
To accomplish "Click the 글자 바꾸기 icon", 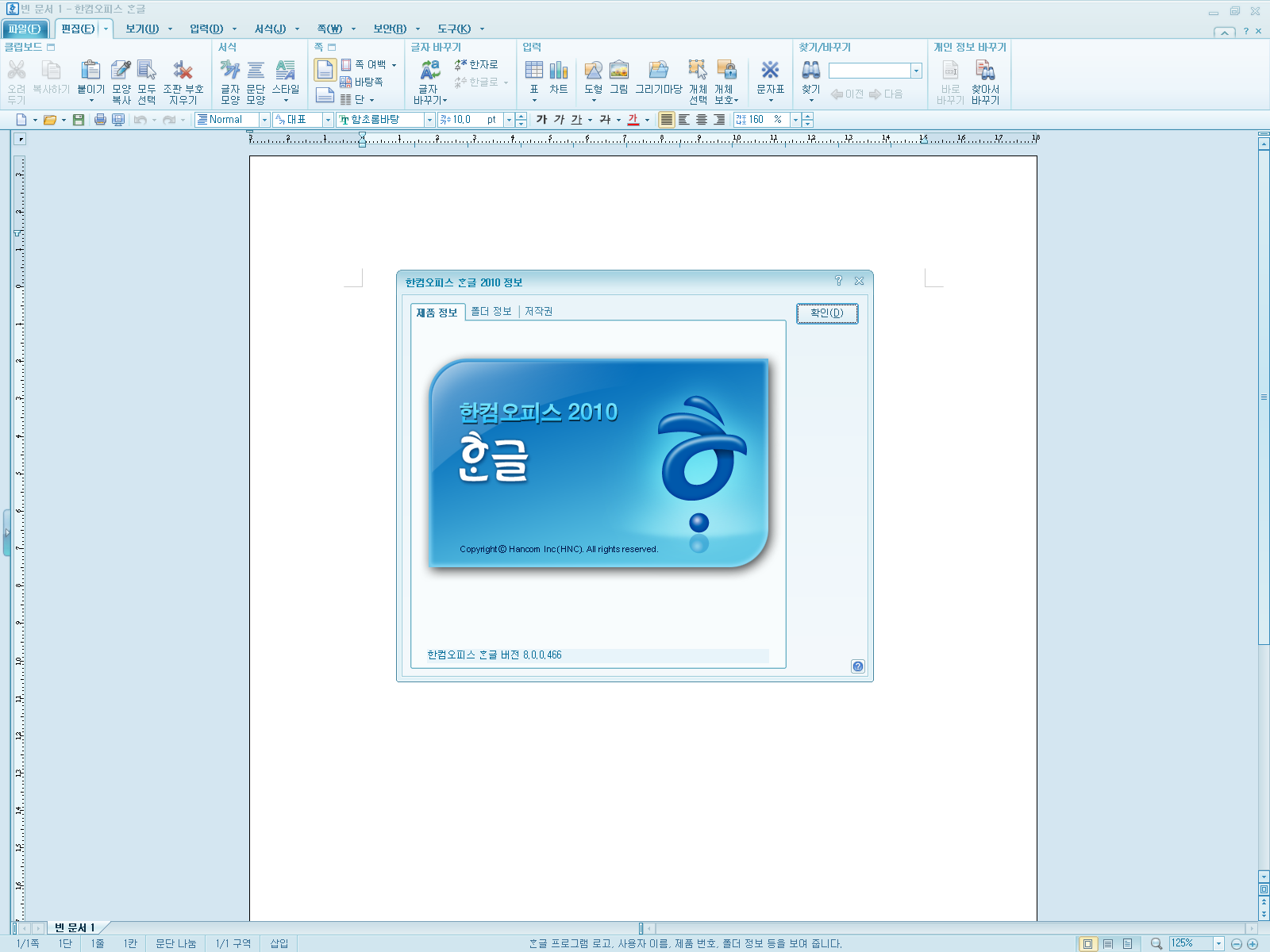I will pos(429,71).
